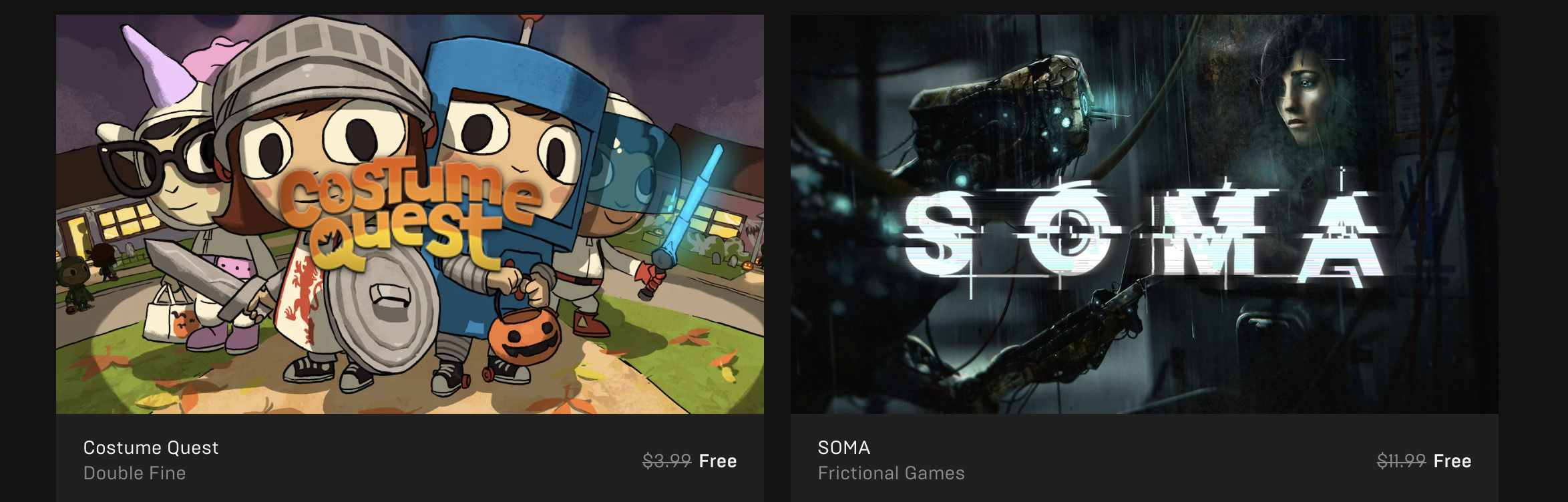Select the Double Fine developer name
The width and height of the screenshot is (1568, 502).
pyautogui.click(x=135, y=473)
